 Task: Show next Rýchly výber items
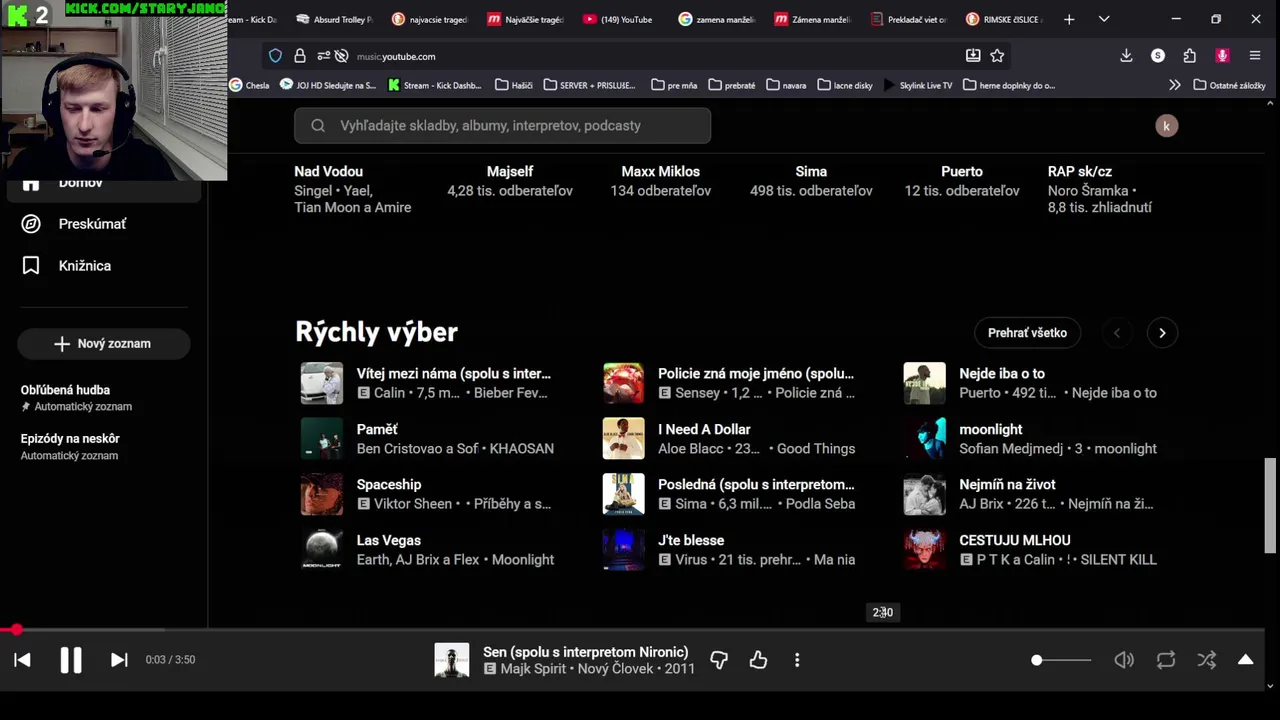[x=1162, y=333]
